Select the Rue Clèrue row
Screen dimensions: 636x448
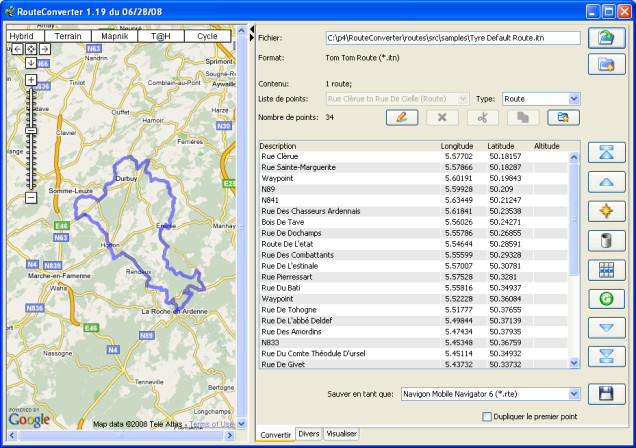414,156
